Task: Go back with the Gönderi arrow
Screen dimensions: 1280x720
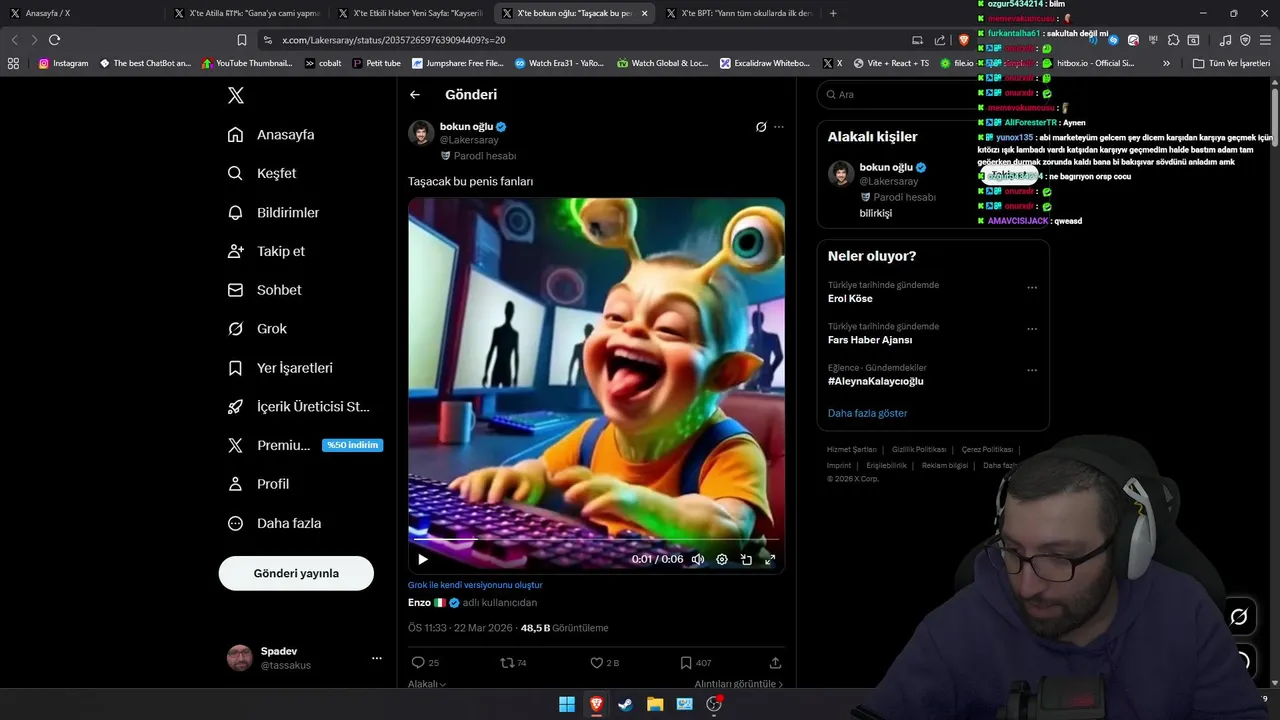Action: 415,95
